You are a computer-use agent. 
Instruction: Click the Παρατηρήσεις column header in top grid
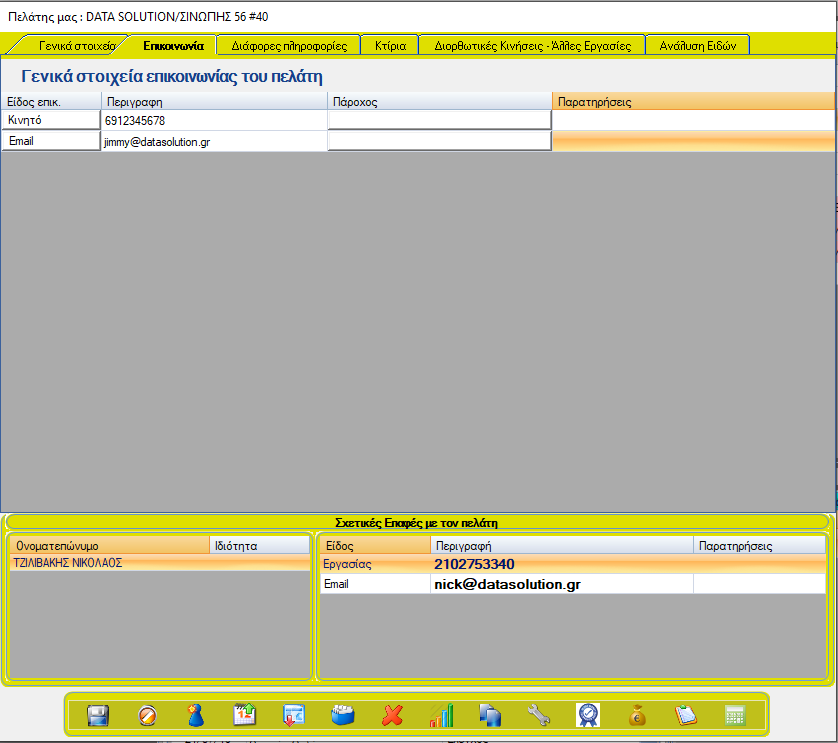(692, 102)
